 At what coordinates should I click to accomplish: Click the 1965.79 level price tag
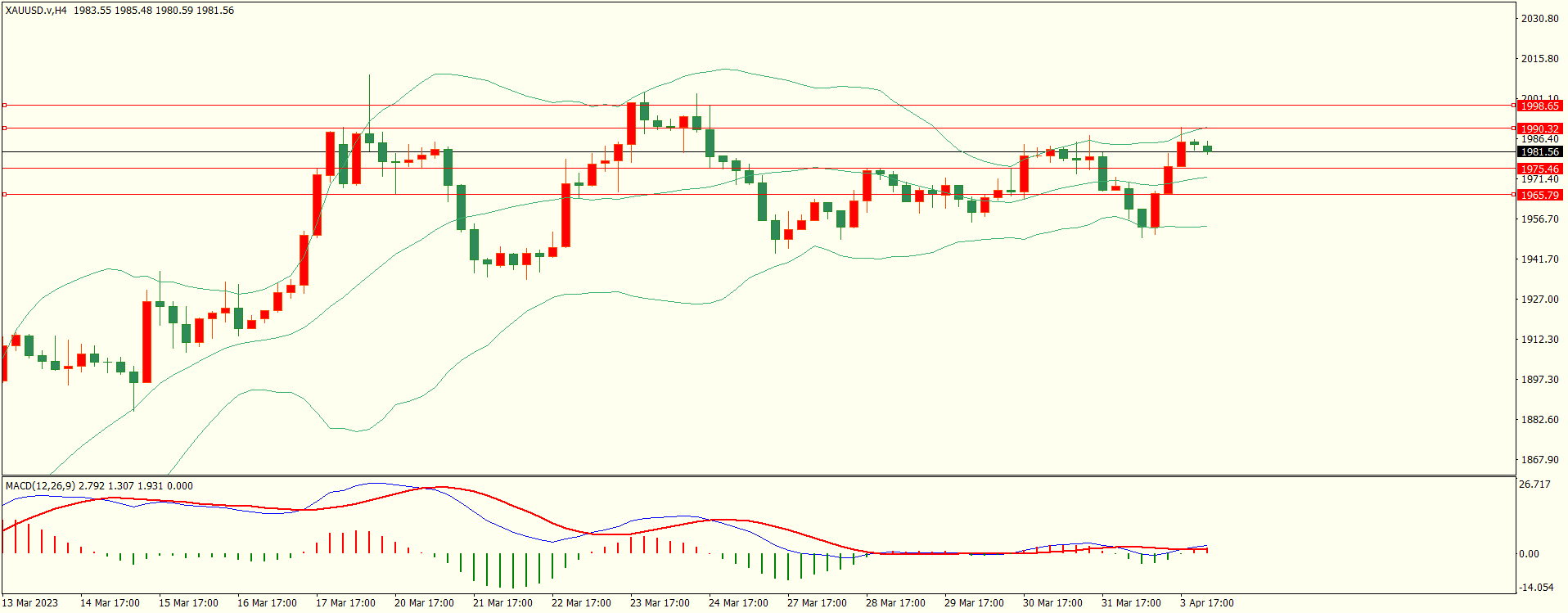coord(1539,195)
